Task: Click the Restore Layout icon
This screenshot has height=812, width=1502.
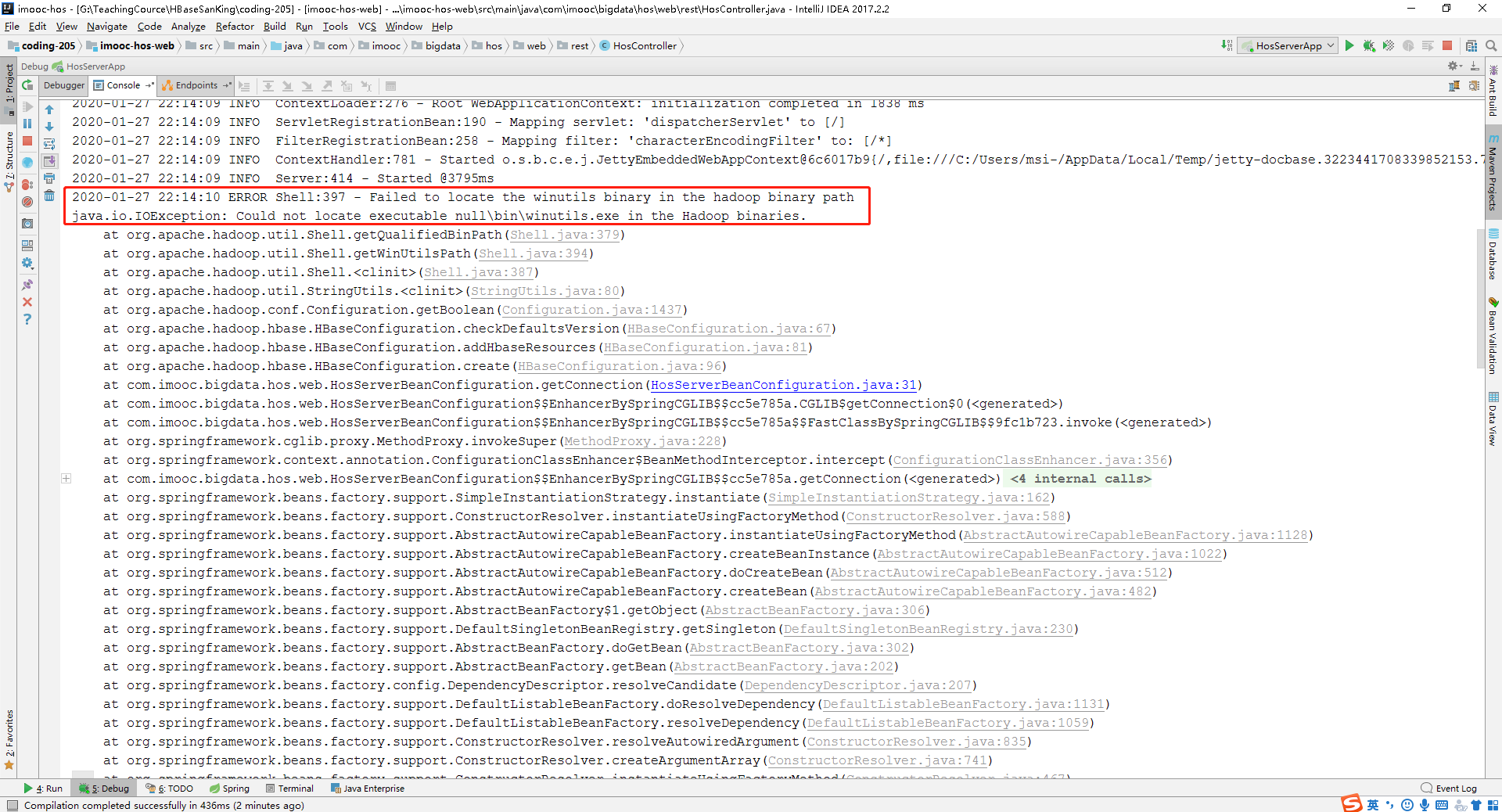Action: click(27, 245)
